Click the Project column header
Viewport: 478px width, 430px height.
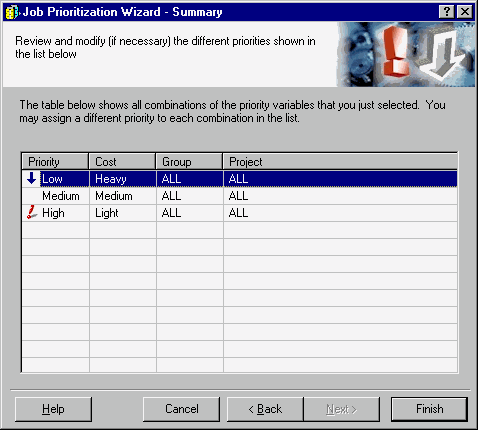click(x=340, y=162)
